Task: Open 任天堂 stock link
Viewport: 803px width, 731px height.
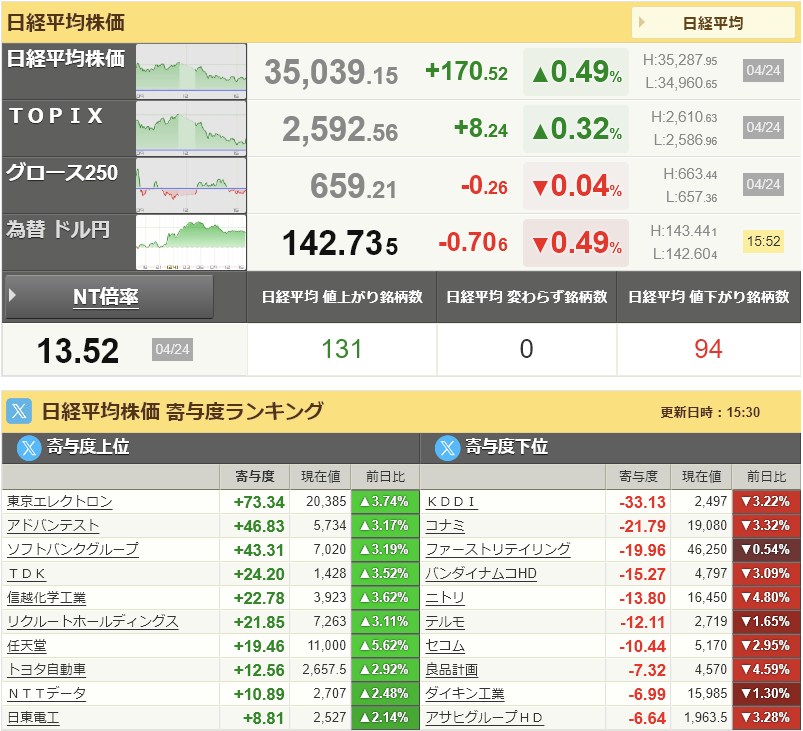Action: tap(27, 646)
